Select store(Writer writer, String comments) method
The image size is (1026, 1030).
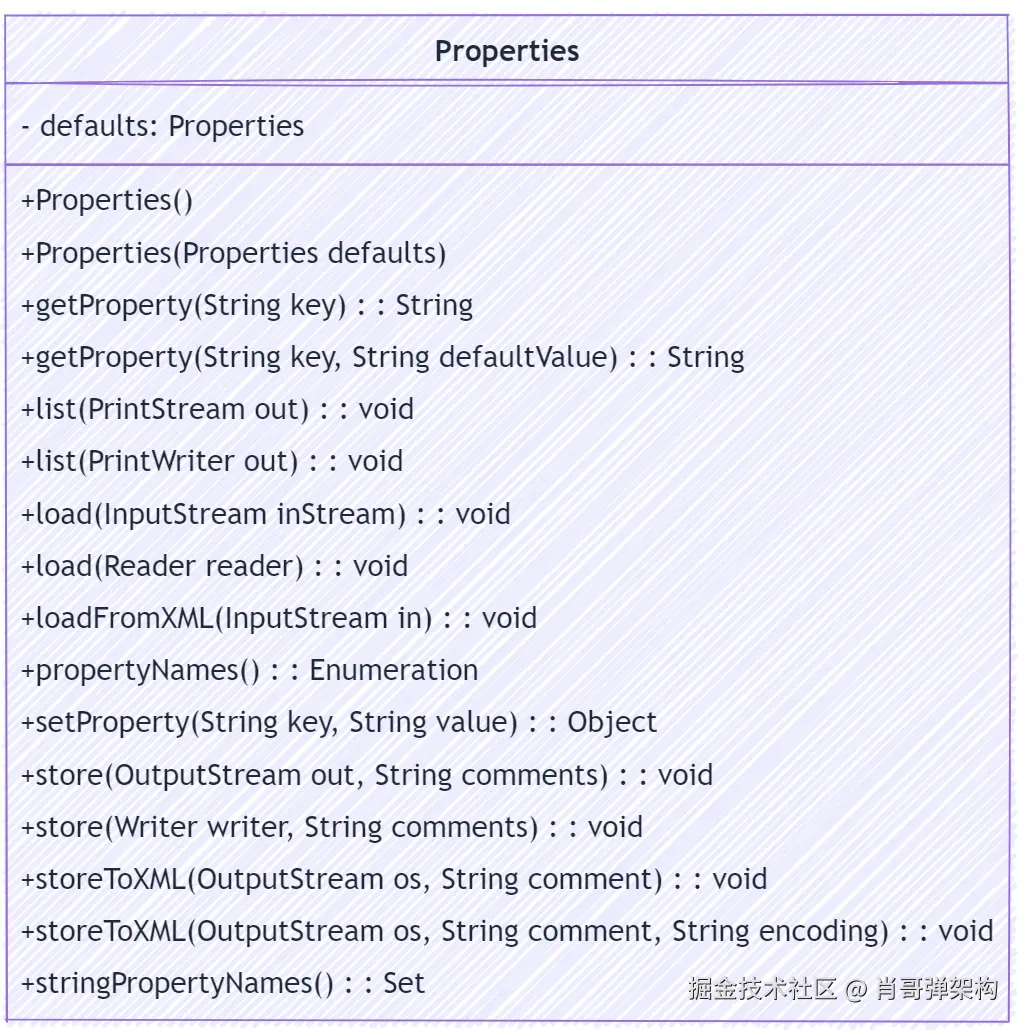[x=332, y=827]
